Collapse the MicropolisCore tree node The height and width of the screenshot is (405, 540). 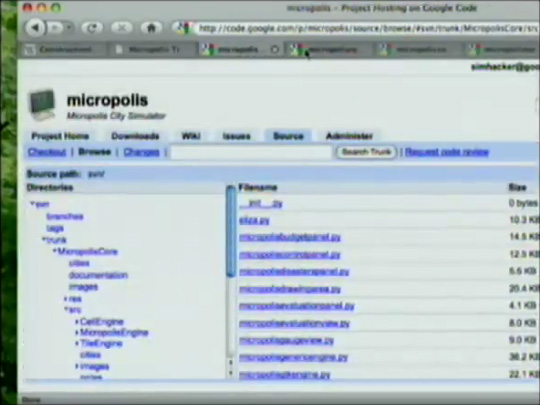click(x=55, y=251)
